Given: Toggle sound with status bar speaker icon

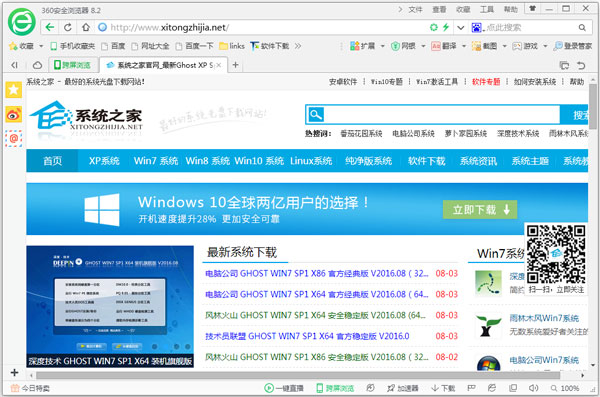Looking at the screenshot, I should pos(533,388).
